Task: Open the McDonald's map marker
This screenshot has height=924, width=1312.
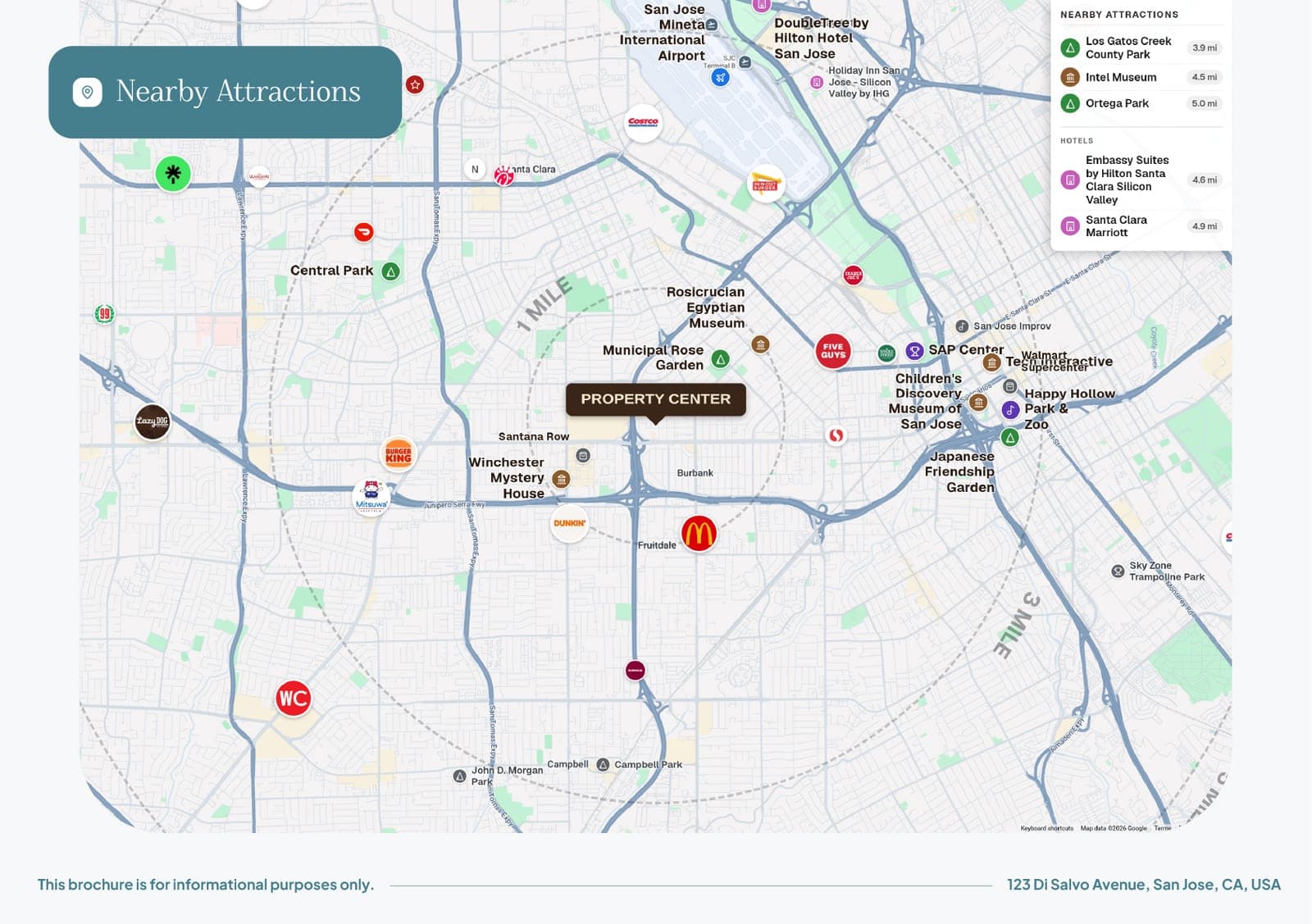Action: (x=699, y=534)
